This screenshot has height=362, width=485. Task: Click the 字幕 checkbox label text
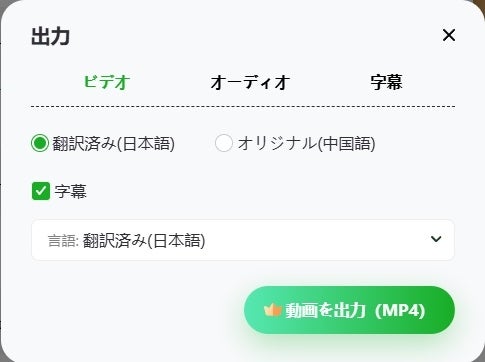click(71, 191)
